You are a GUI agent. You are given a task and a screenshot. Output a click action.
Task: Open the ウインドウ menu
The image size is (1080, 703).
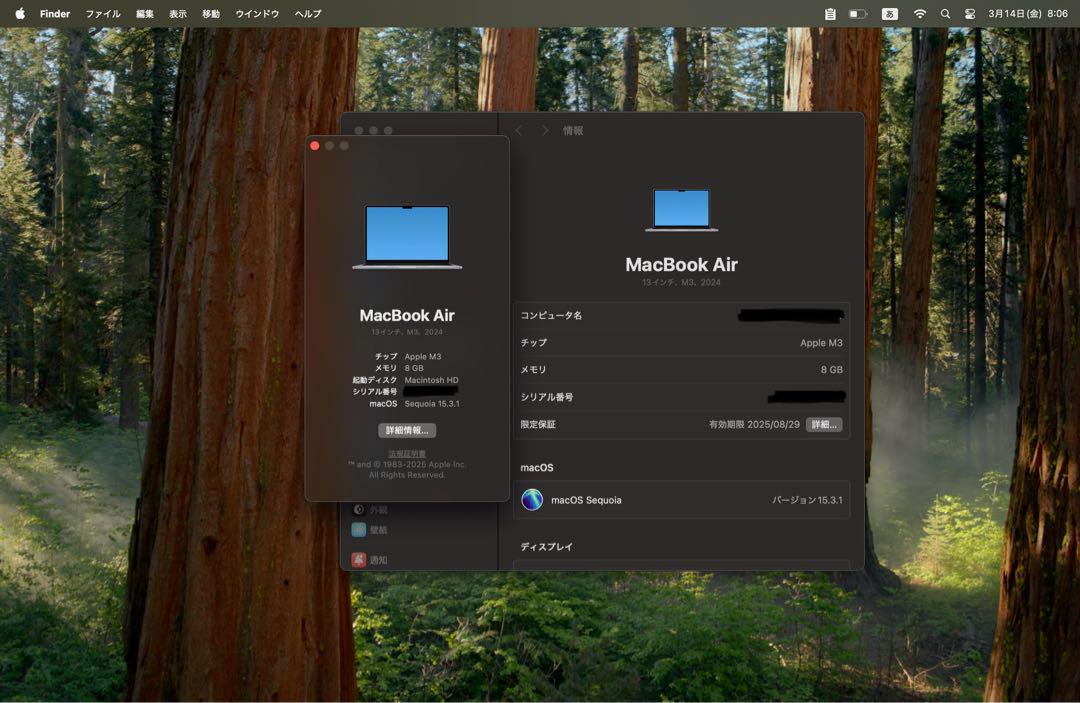click(257, 14)
